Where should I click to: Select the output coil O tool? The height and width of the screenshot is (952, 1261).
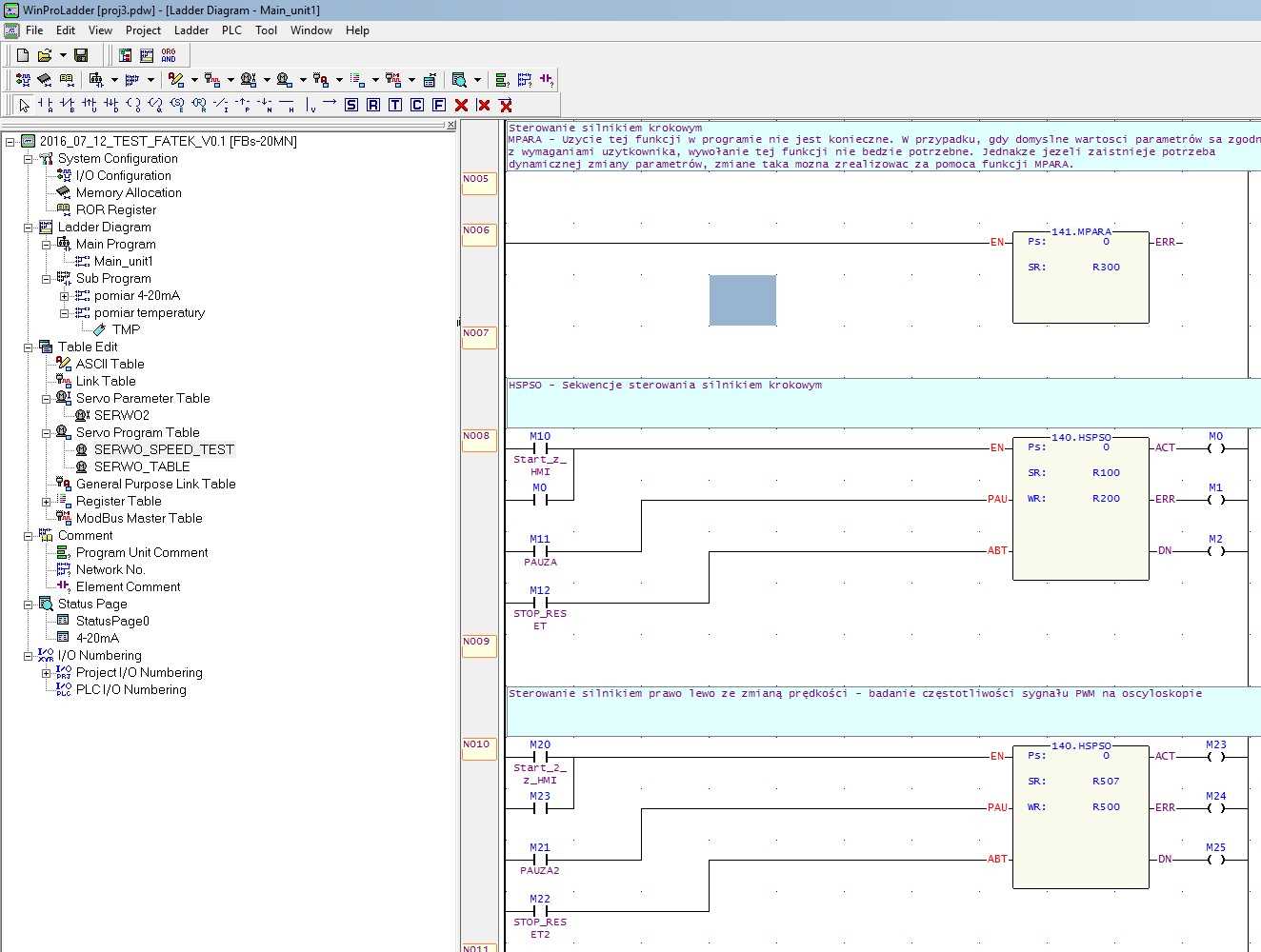click(x=133, y=105)
